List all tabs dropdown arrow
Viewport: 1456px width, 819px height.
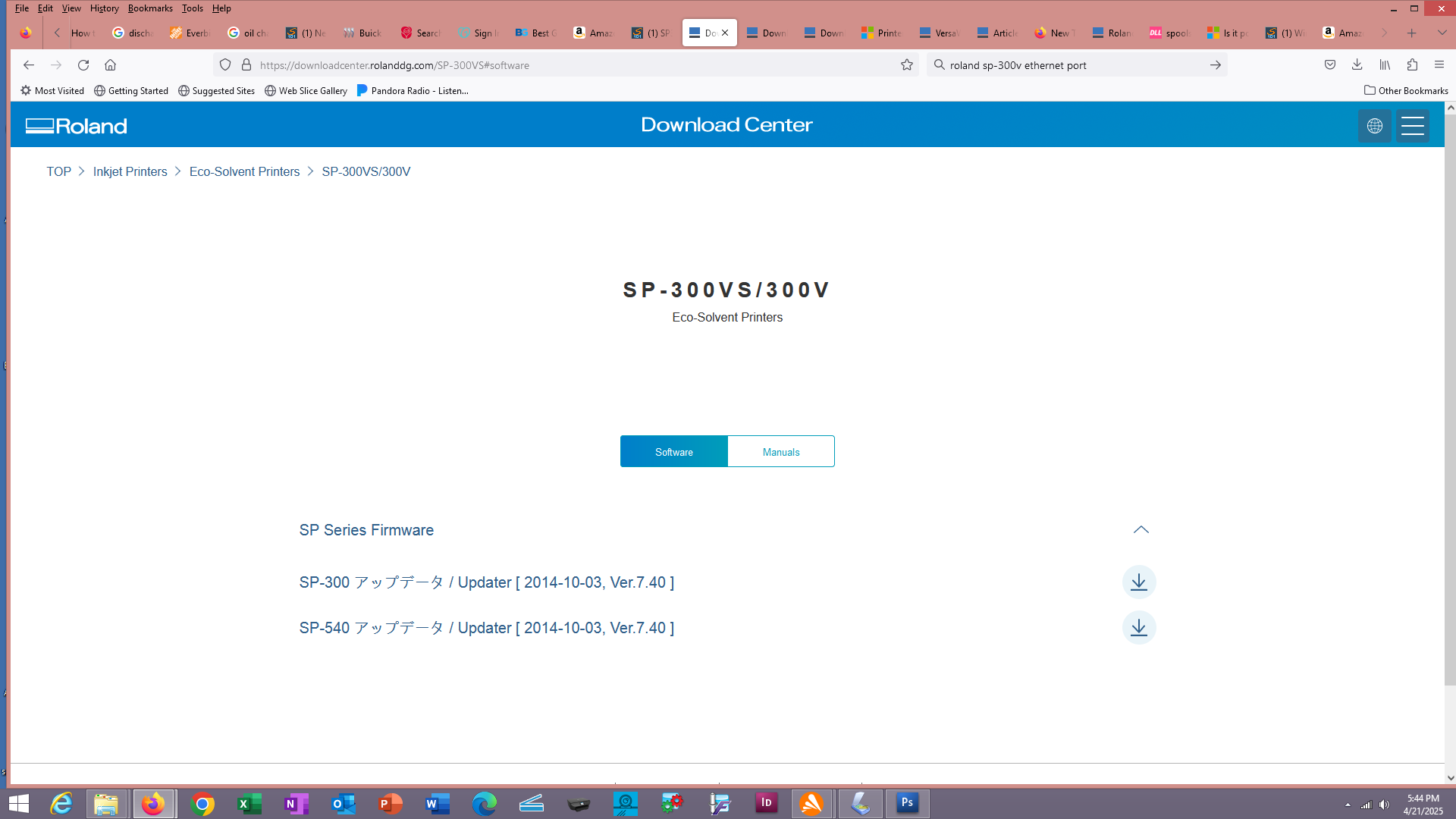click(1442, 33)
